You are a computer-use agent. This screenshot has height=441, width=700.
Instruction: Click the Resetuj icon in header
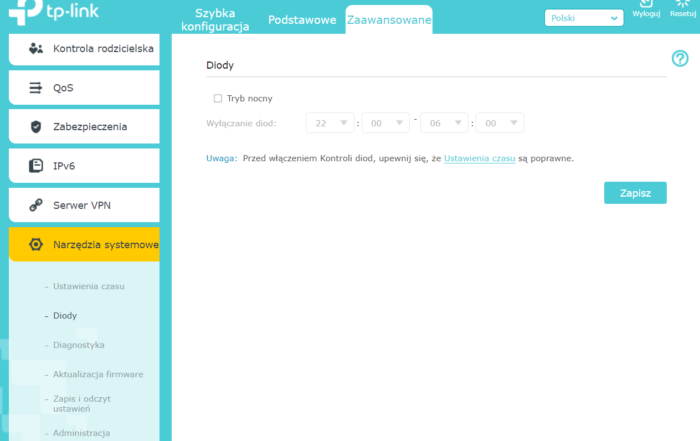[682, 6]
